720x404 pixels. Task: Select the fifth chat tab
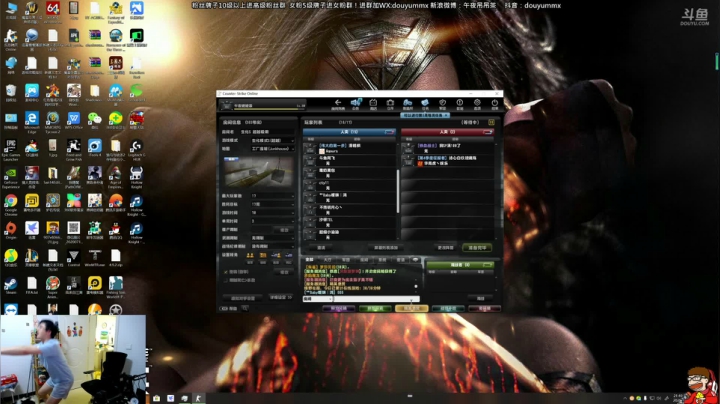click(x=382, y=260)
